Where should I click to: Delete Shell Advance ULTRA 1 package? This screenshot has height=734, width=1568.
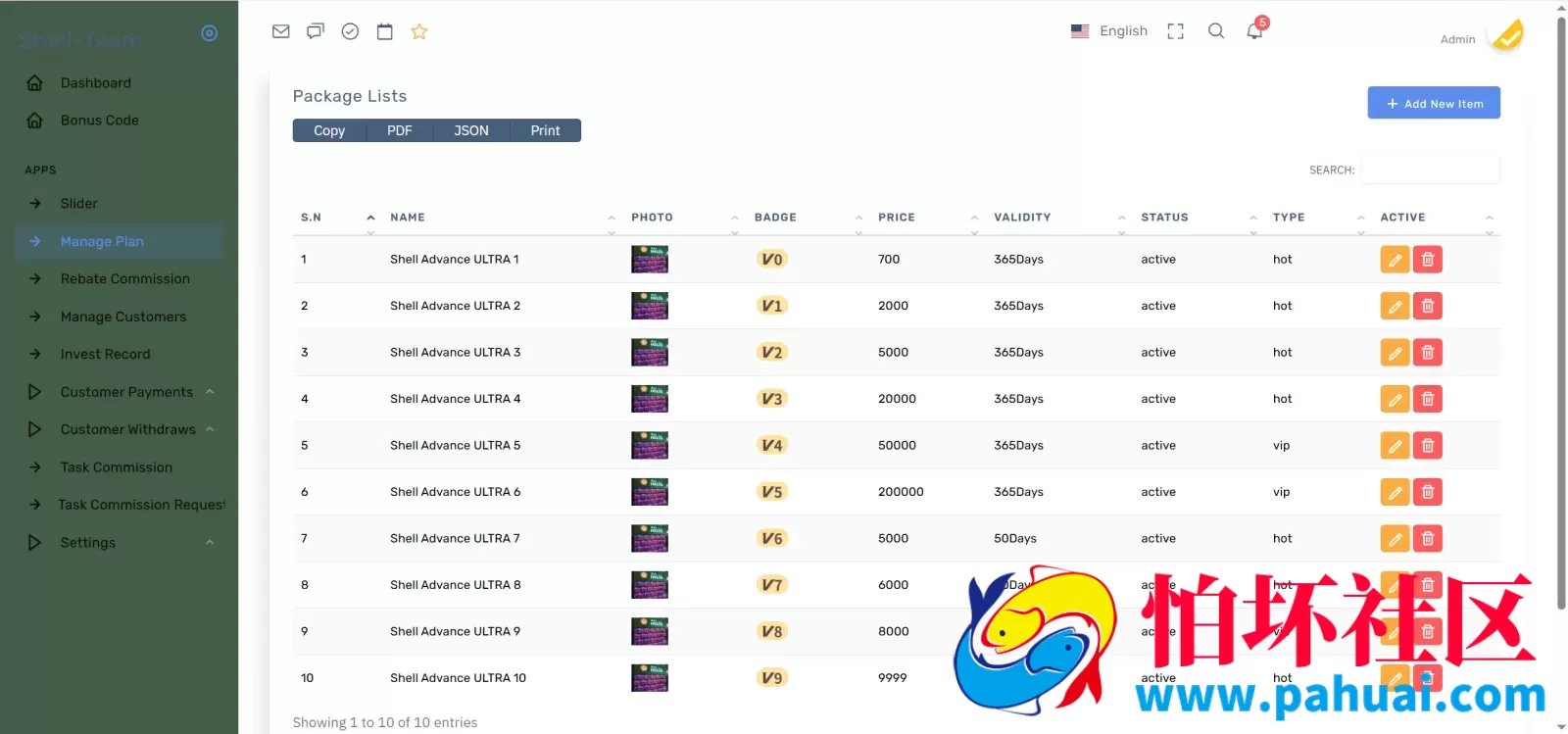click(x=1428, y=260)
